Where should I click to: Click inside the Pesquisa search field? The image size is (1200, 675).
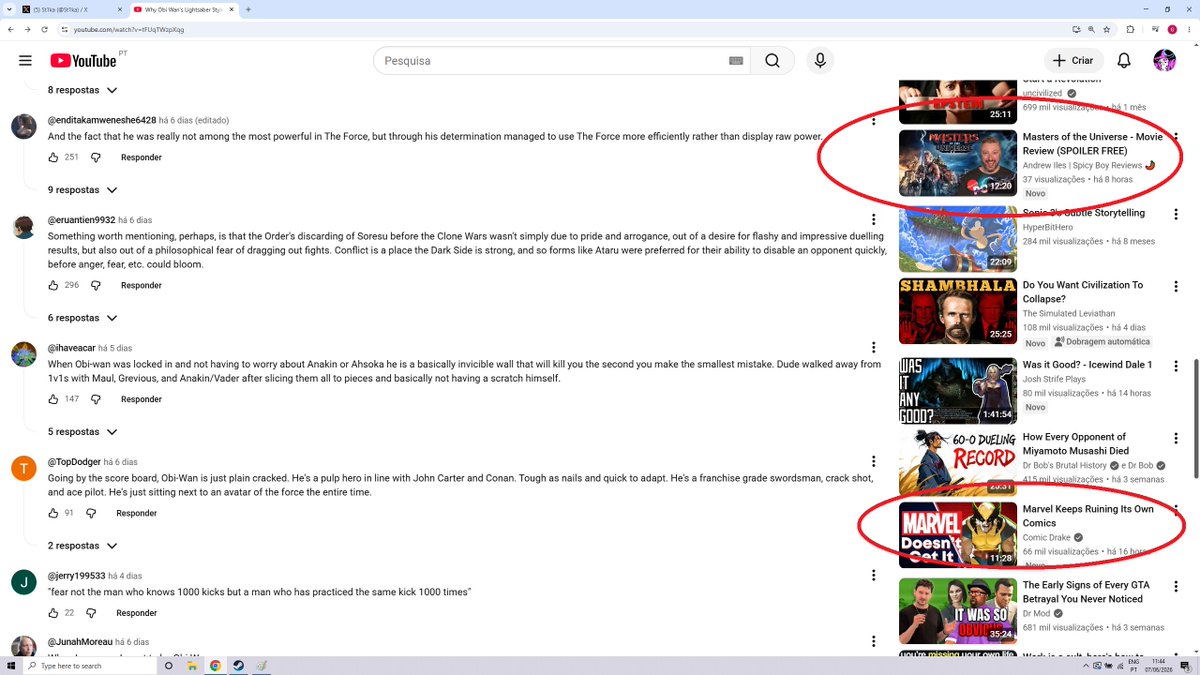pos(550,61)
